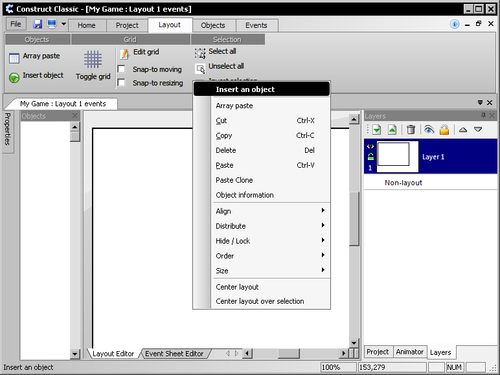The height and width of the screenshot is (375, 500).
Task: Toggle layer visibility with the eye toolbar icon
Action: pyautogui.click(x=429, y=129)
